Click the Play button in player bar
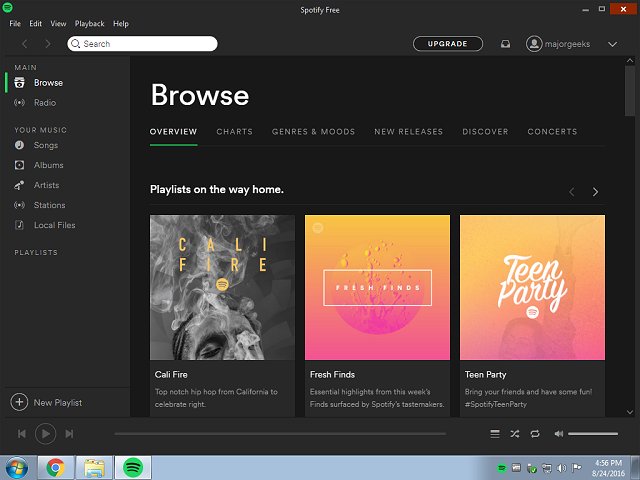The height and width of the screenshot is (480, 640). click(45, 433)
